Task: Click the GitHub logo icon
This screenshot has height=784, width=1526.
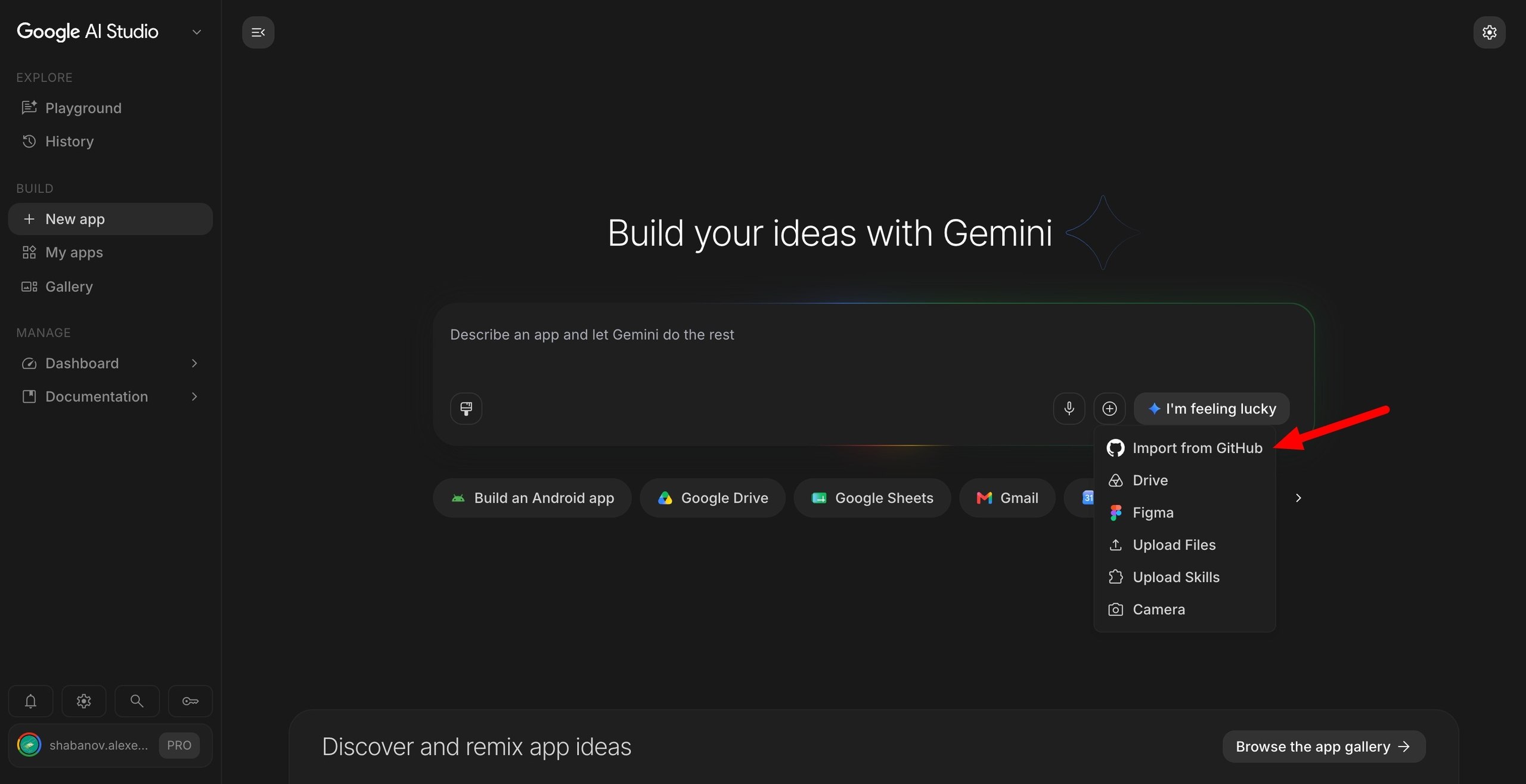Action: pos(1115,448)
